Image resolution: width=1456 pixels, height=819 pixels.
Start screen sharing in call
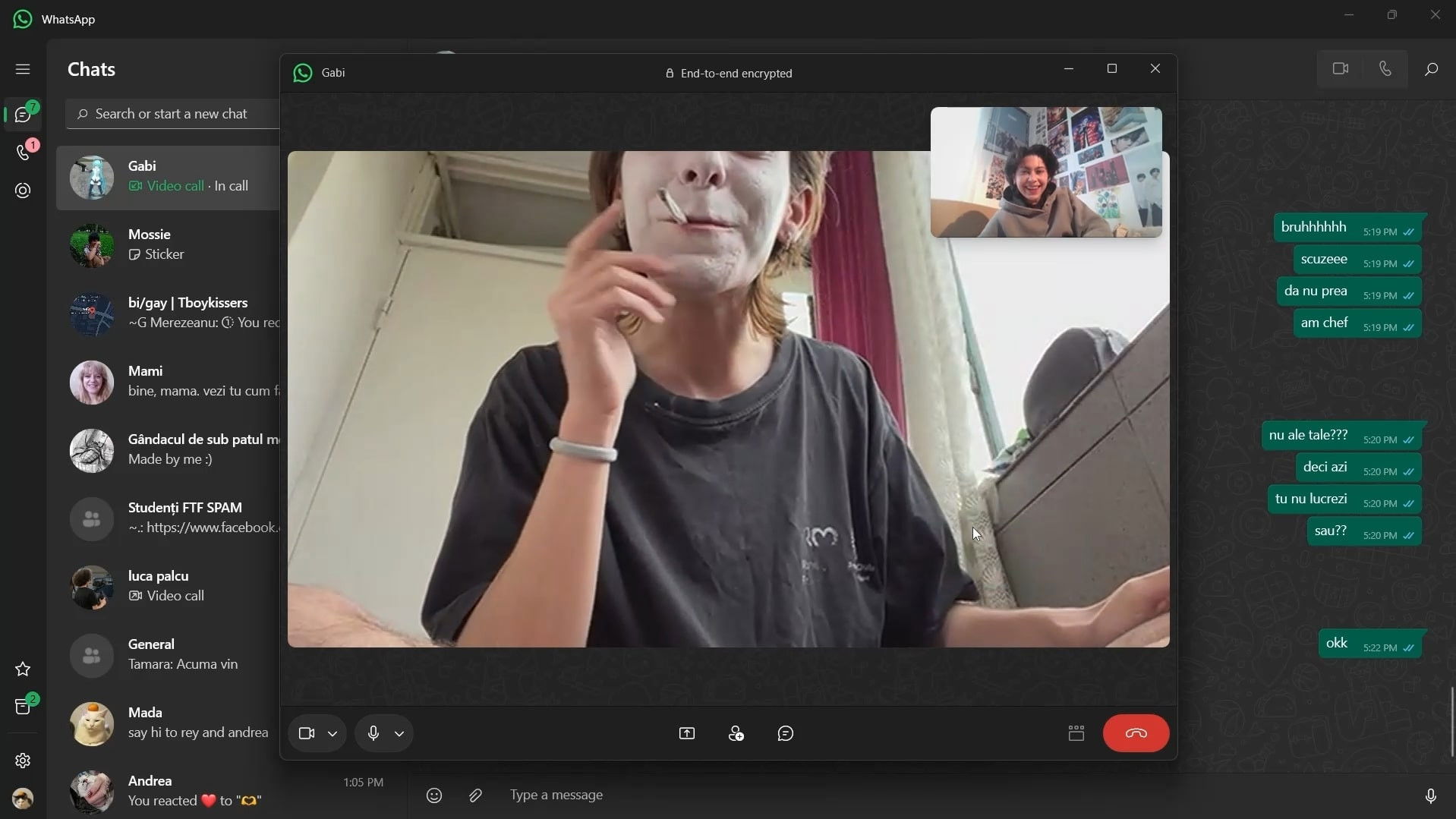click(686, 733)
